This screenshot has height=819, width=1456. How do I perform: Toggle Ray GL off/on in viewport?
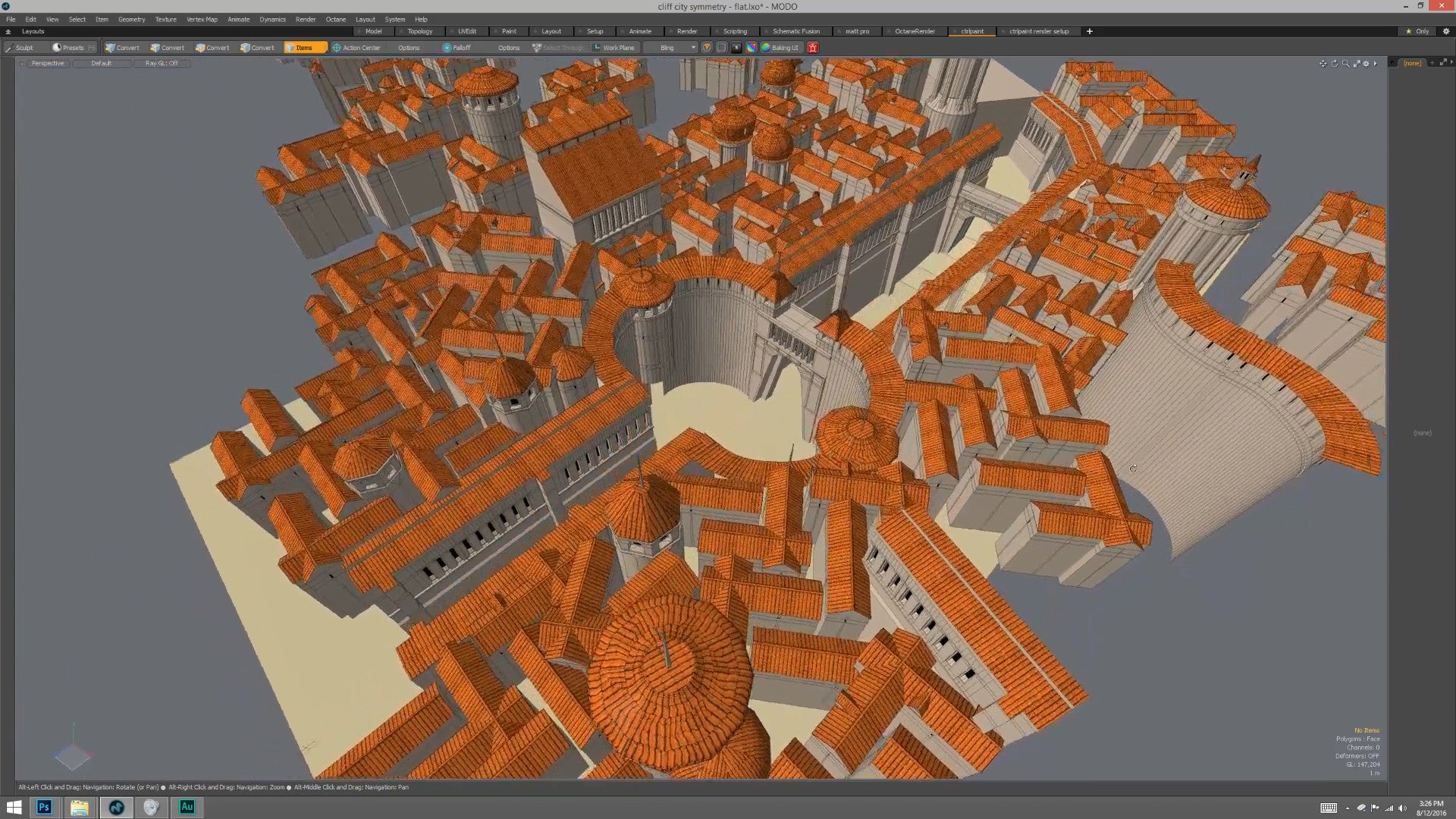click(162, 64)
